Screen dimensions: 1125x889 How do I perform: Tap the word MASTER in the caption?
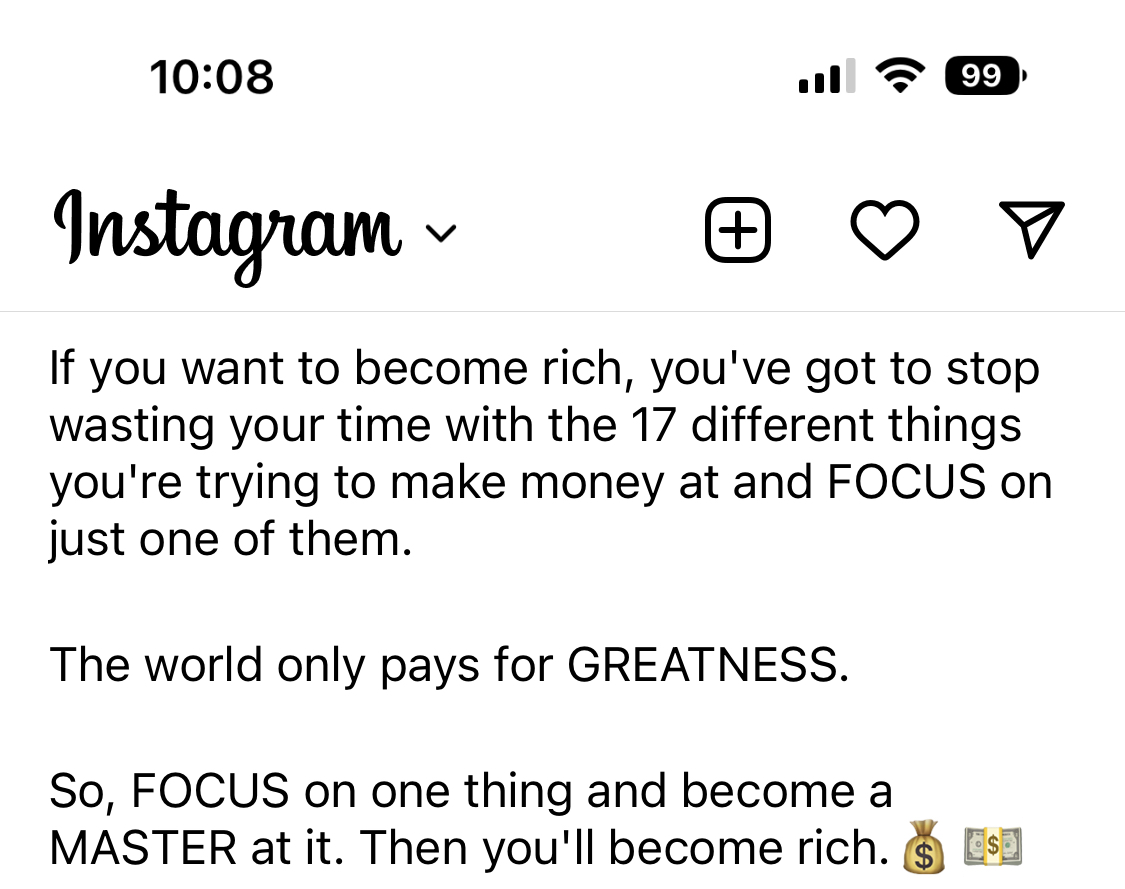143,848
